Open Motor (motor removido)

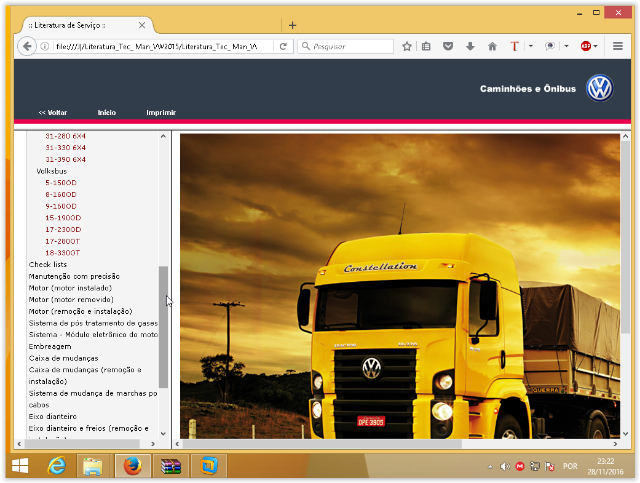point(71,299)
